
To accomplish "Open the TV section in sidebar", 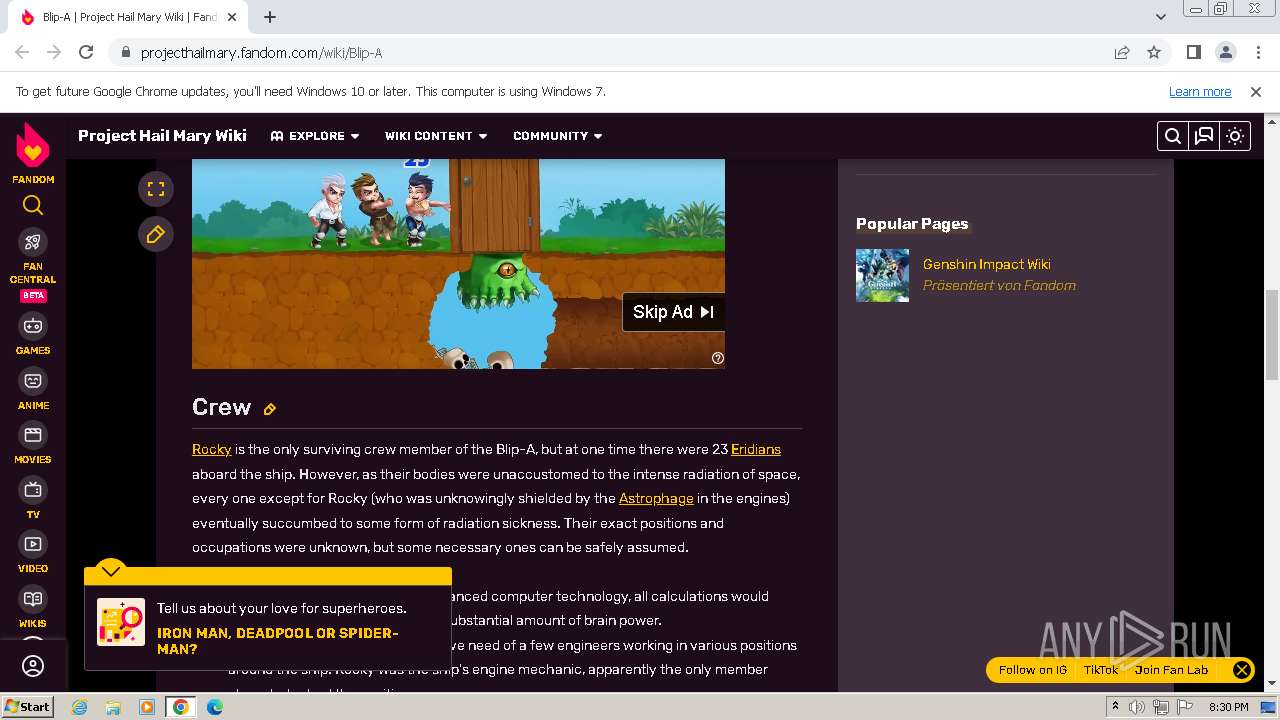I will click(33, 499).
